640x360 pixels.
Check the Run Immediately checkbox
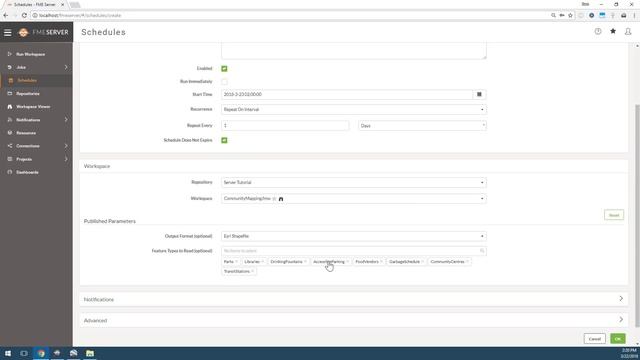(224, 82)
